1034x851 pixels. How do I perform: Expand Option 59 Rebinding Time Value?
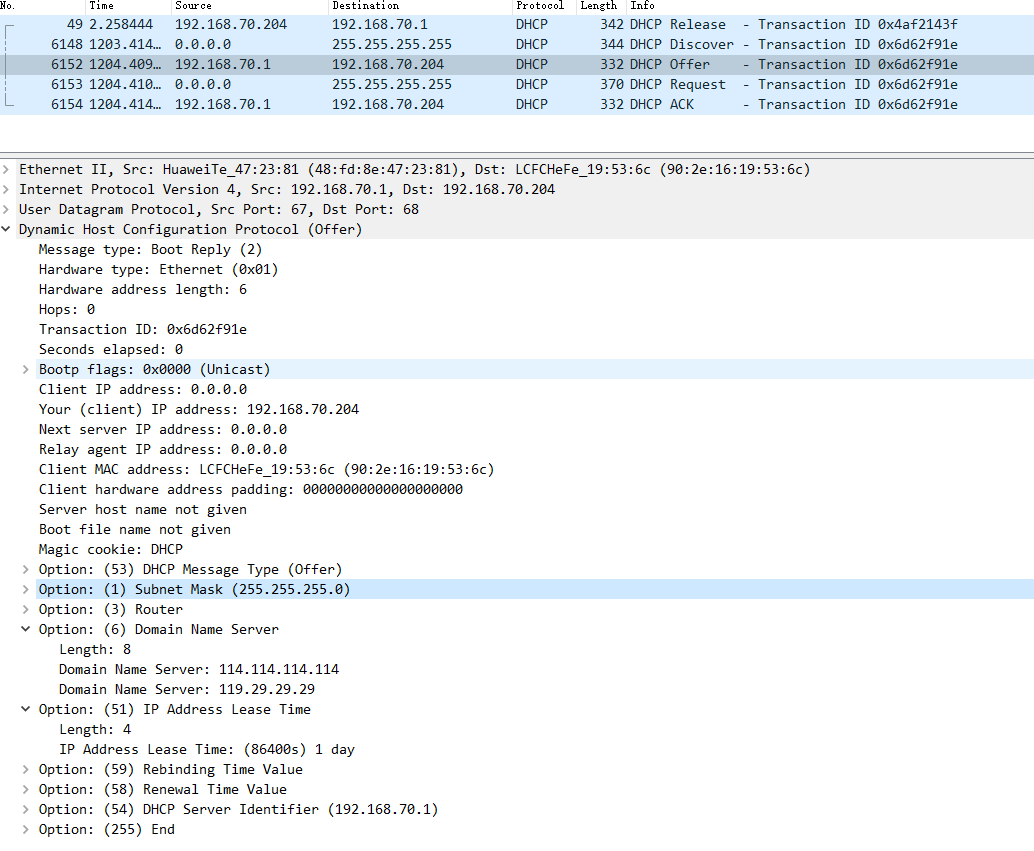tap(27, 770)
